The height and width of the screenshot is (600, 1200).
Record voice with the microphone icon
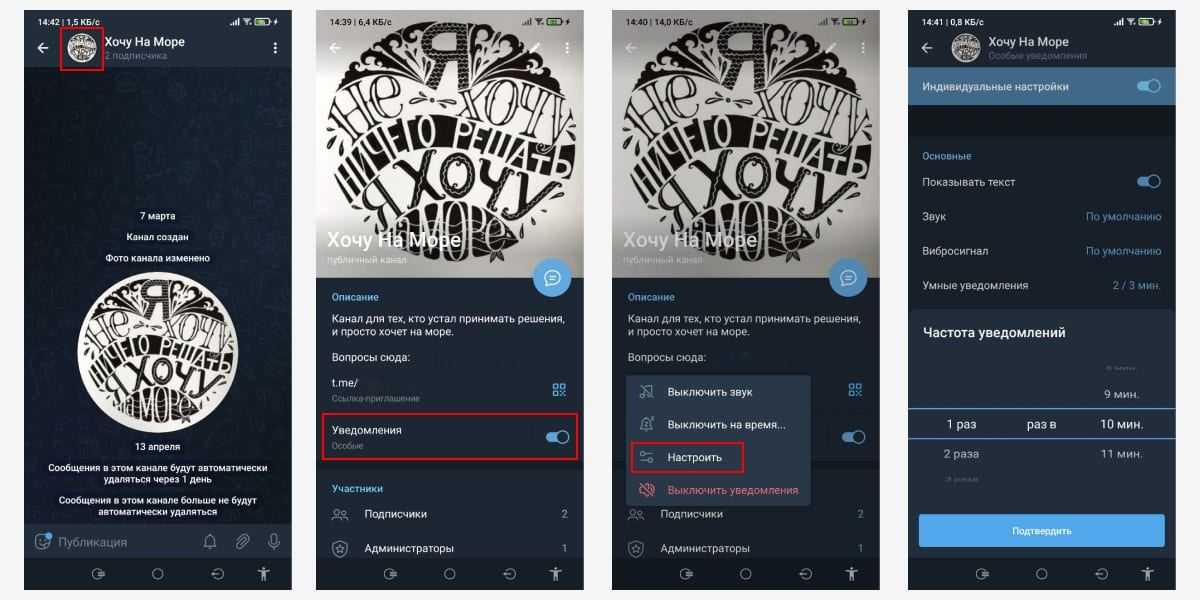click(273, 541)
